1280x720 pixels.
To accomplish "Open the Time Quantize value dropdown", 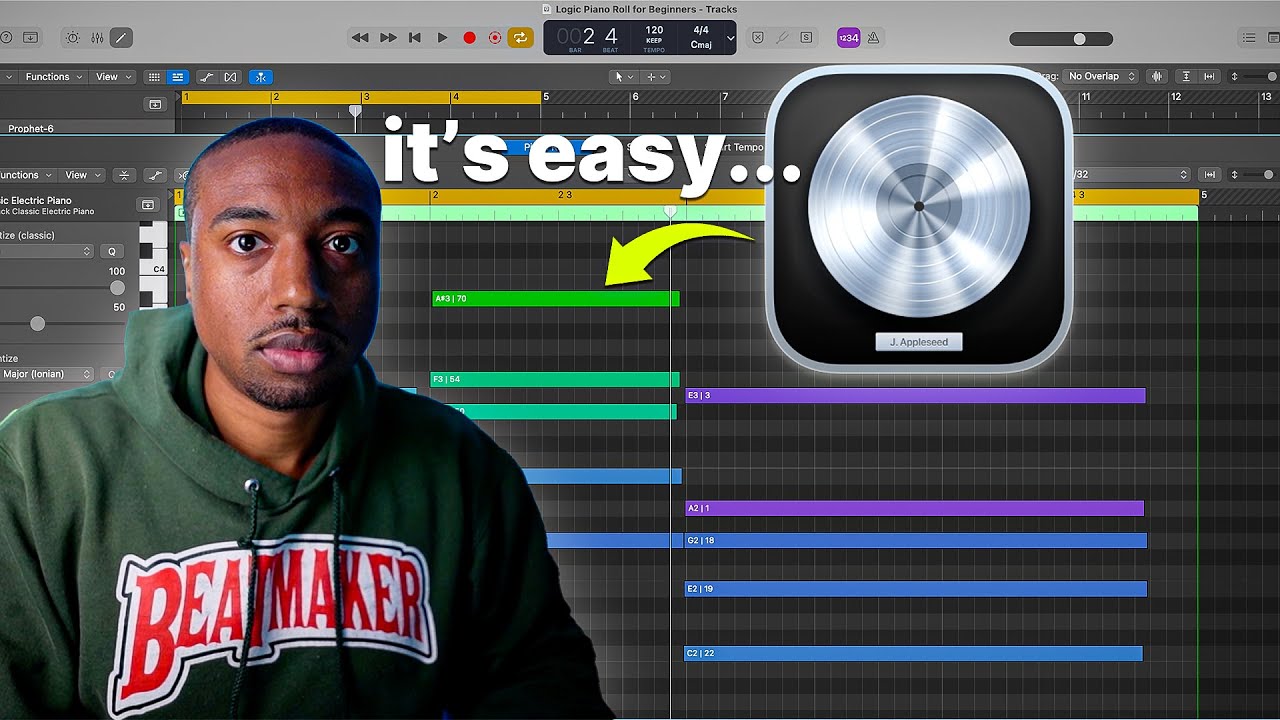I will coord(47,252).
